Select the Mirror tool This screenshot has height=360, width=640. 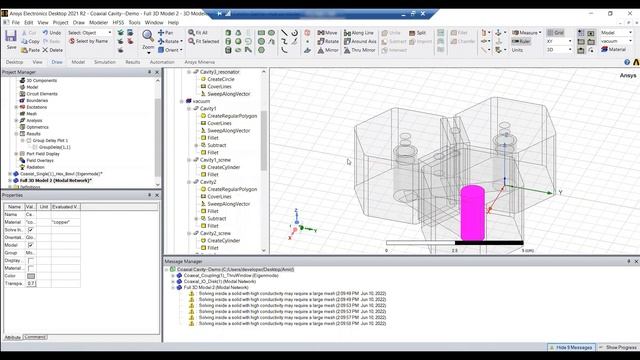pos(328,50)
